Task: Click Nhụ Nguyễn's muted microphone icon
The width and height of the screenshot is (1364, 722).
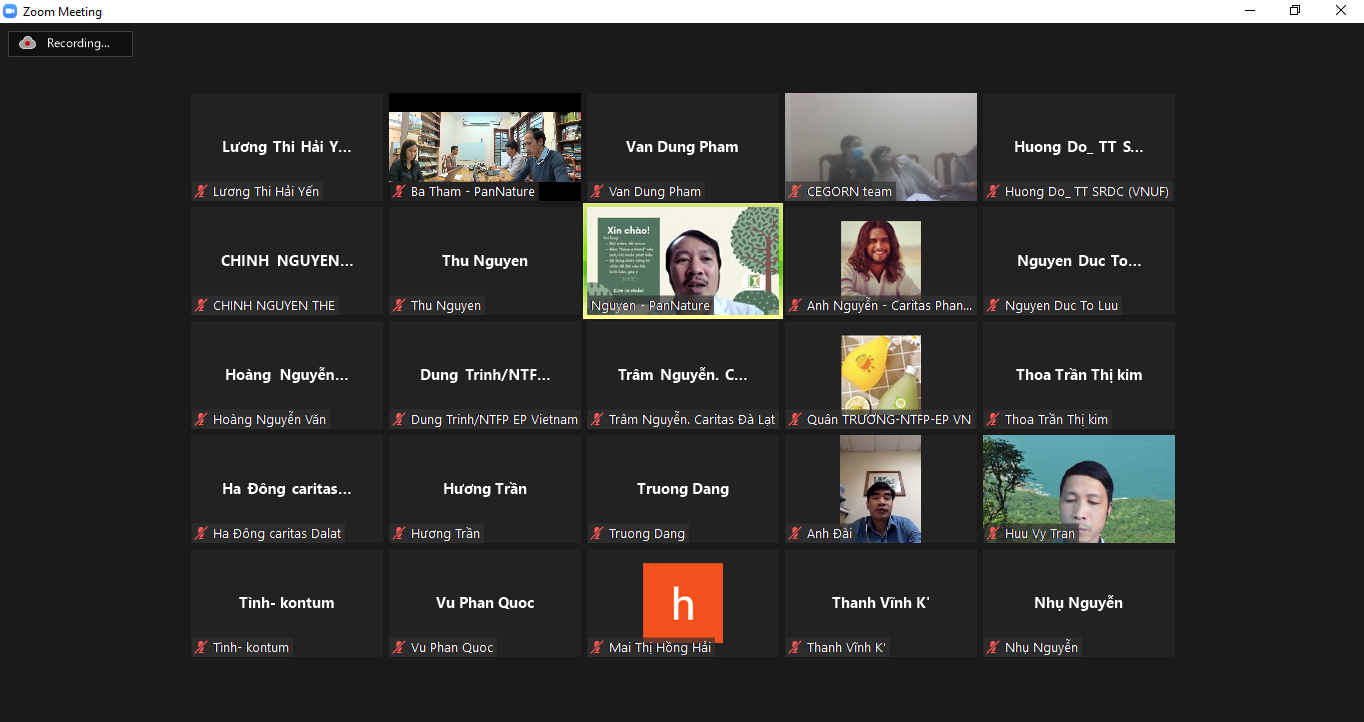Action: 993,647
